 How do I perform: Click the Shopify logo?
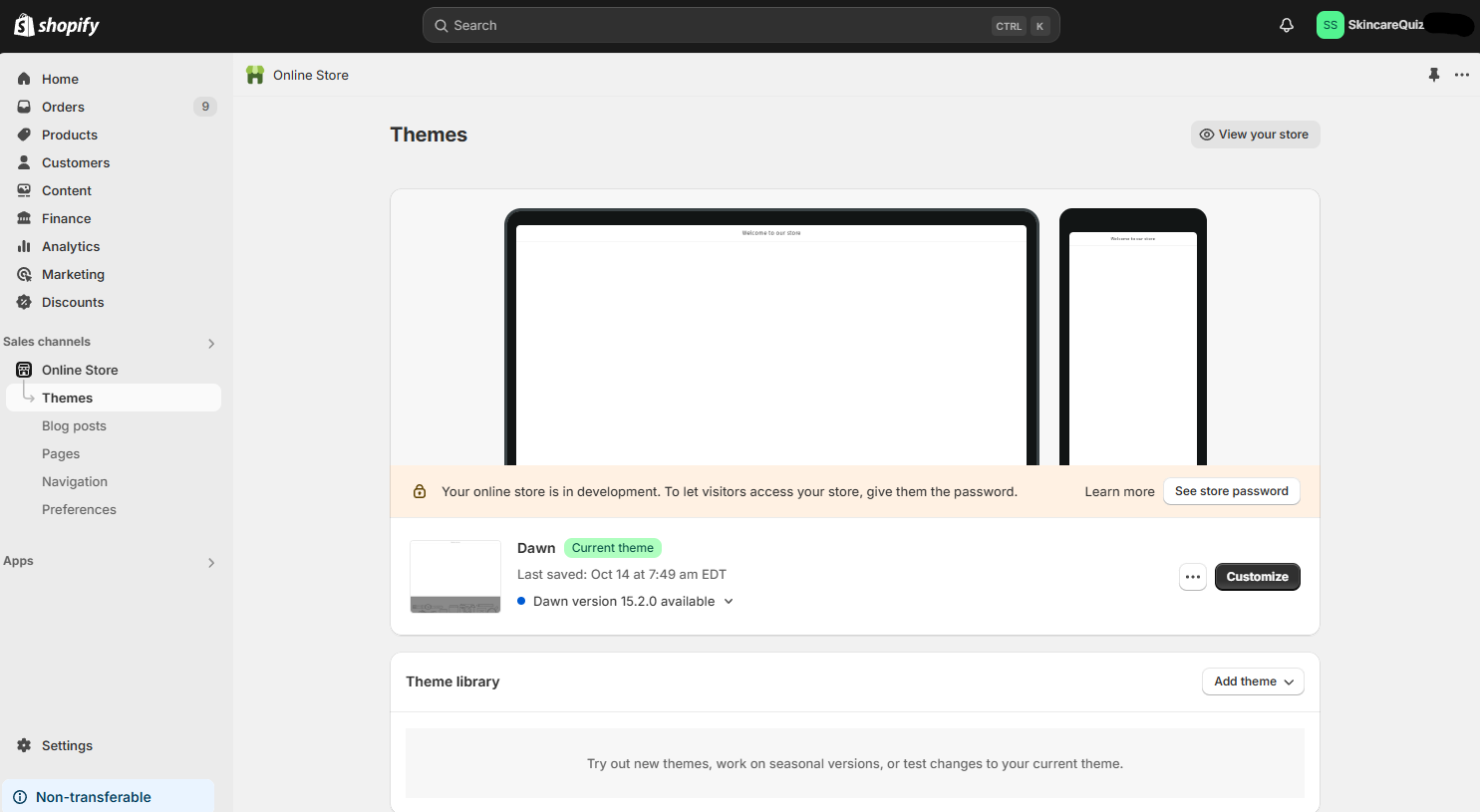coord(57,25)
